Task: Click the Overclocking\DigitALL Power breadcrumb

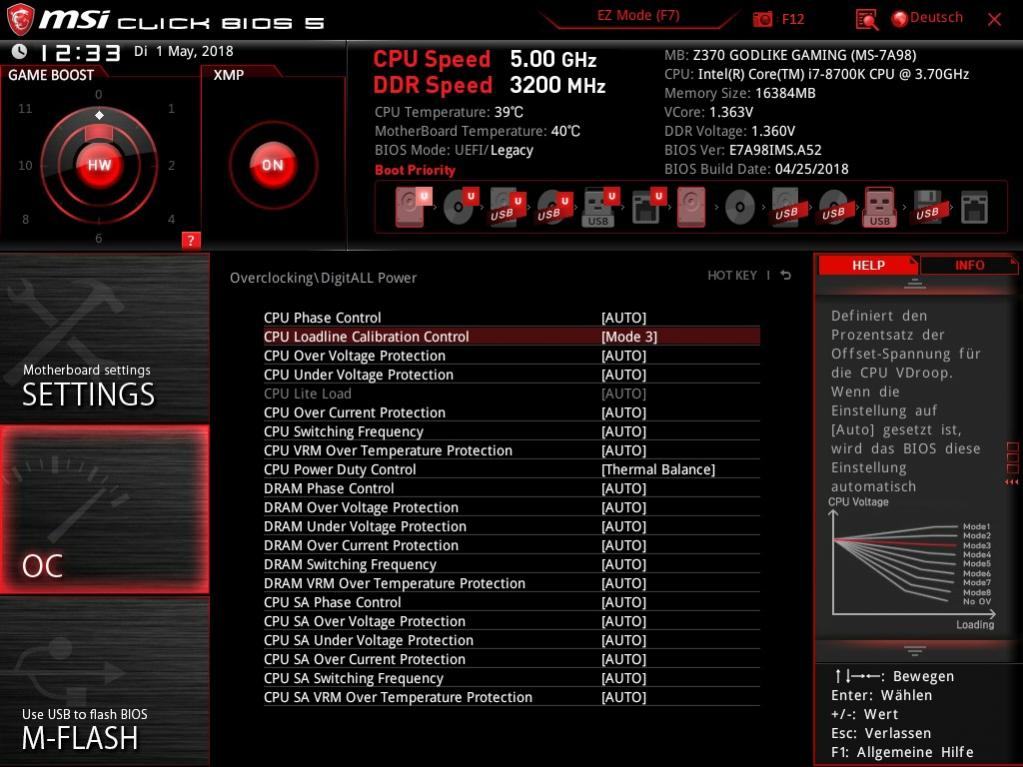Action: coord(323,278)
